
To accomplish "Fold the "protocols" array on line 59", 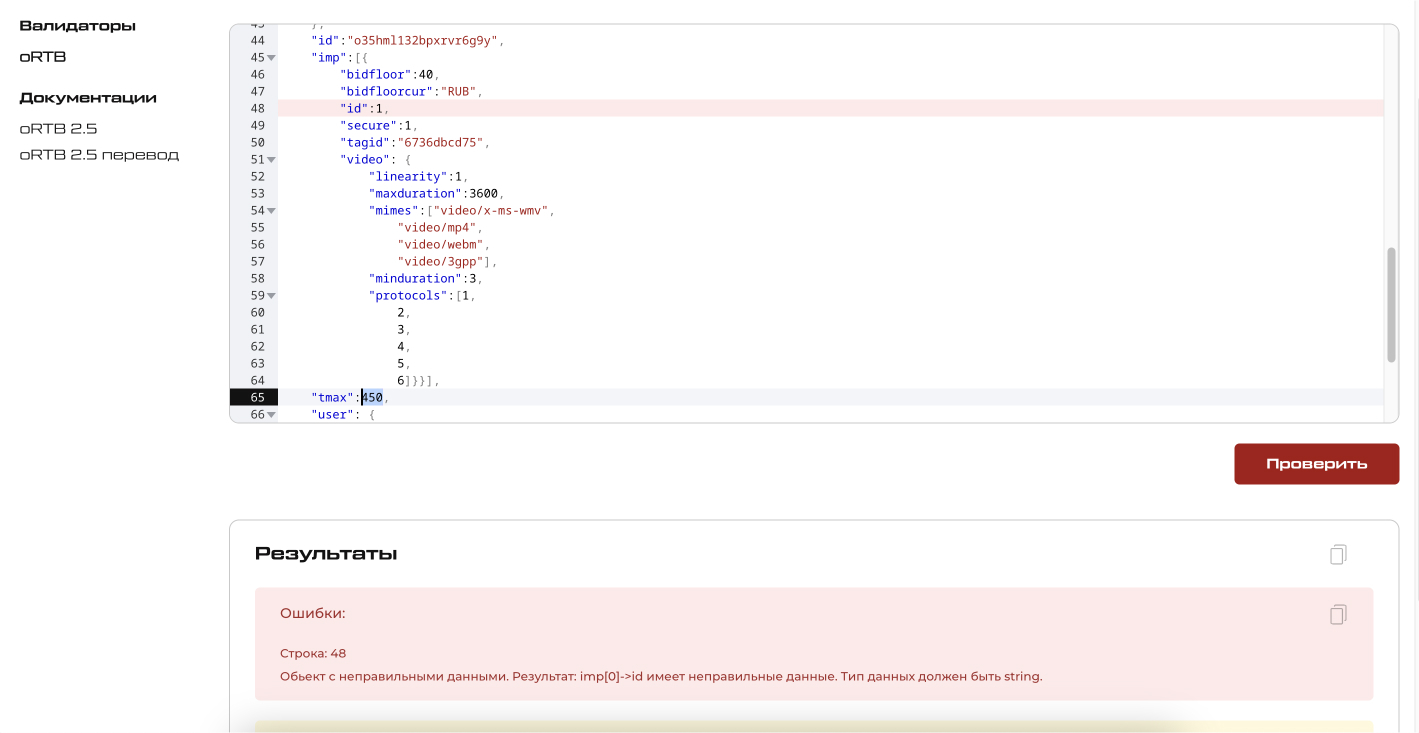I will pyautogui.click(x=271, y=296).
